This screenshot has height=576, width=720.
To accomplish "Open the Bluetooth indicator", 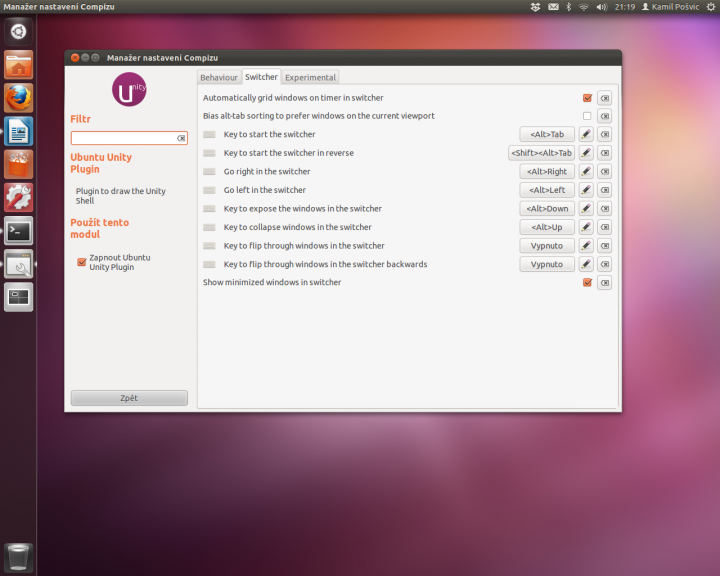I will point(568,7).
